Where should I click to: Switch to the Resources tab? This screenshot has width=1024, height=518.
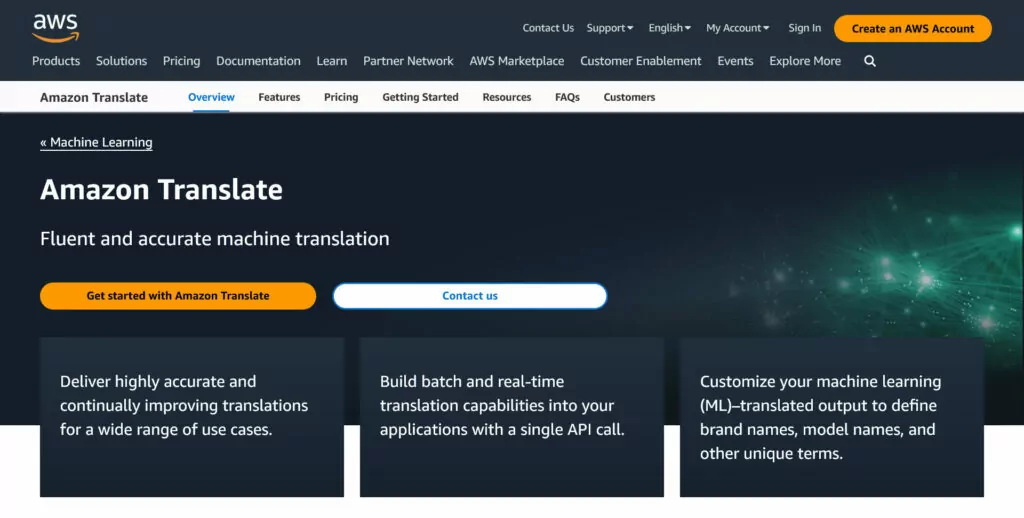click(x=507, y=97)
